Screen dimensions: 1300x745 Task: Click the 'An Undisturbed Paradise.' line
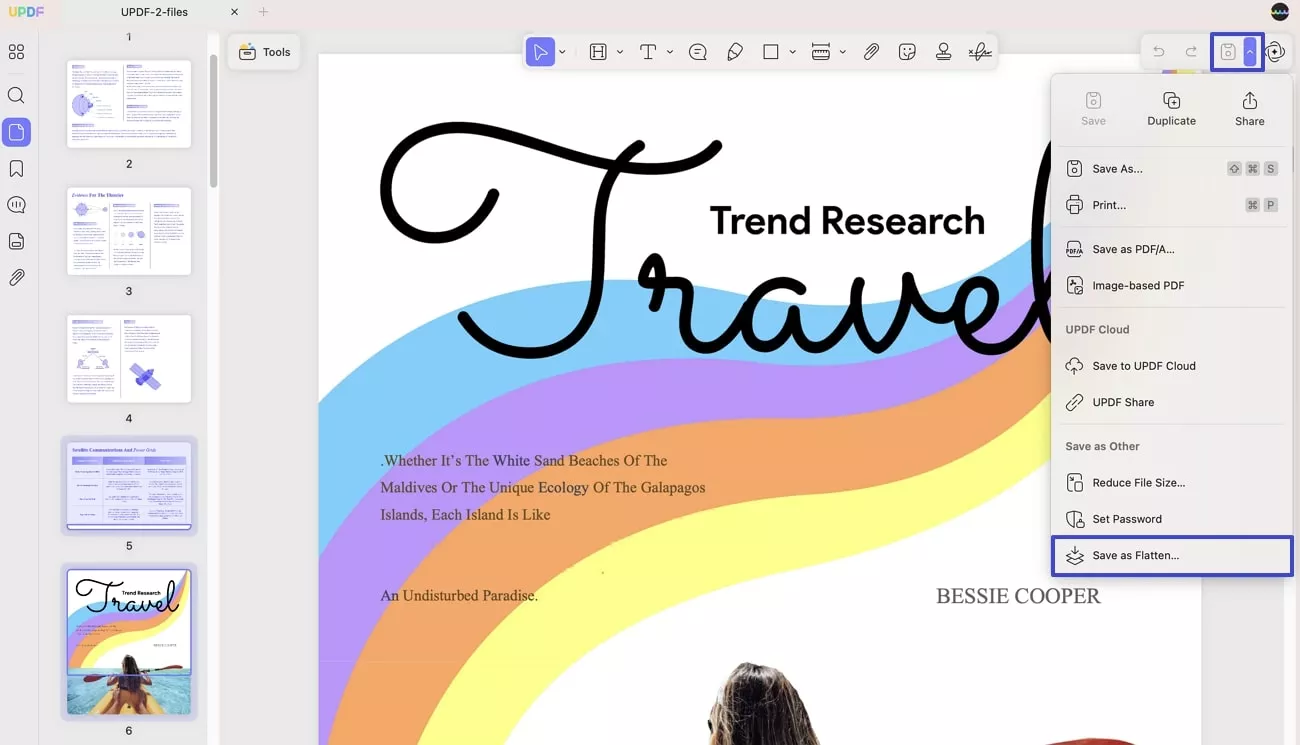[459, 596]
